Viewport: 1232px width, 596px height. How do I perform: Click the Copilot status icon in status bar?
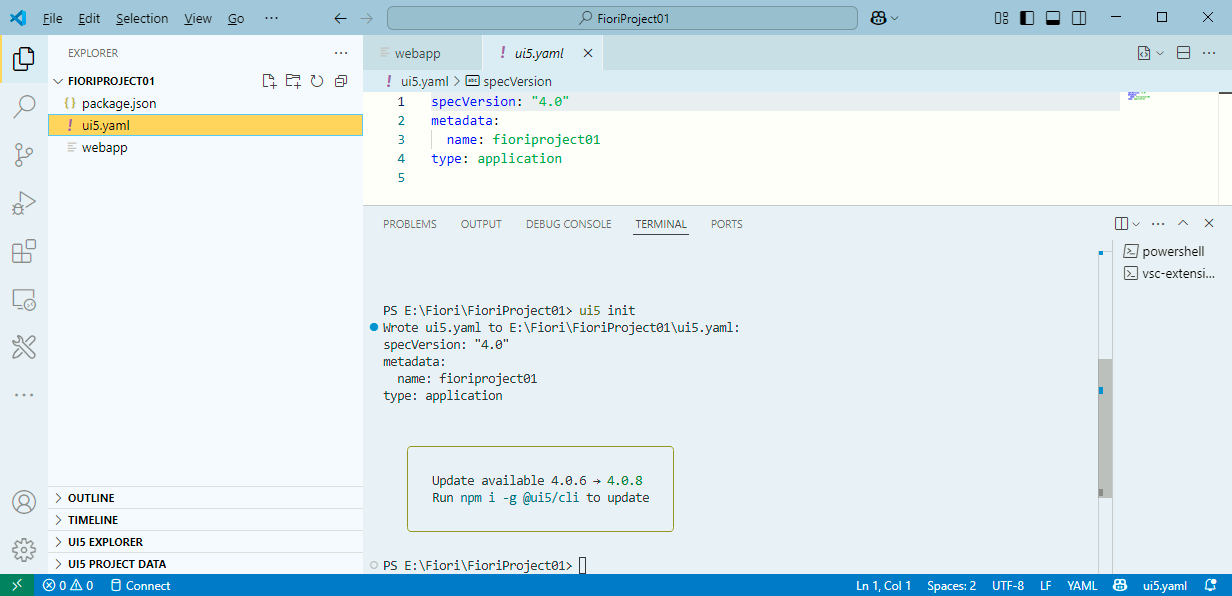[x=1121, y=585]
